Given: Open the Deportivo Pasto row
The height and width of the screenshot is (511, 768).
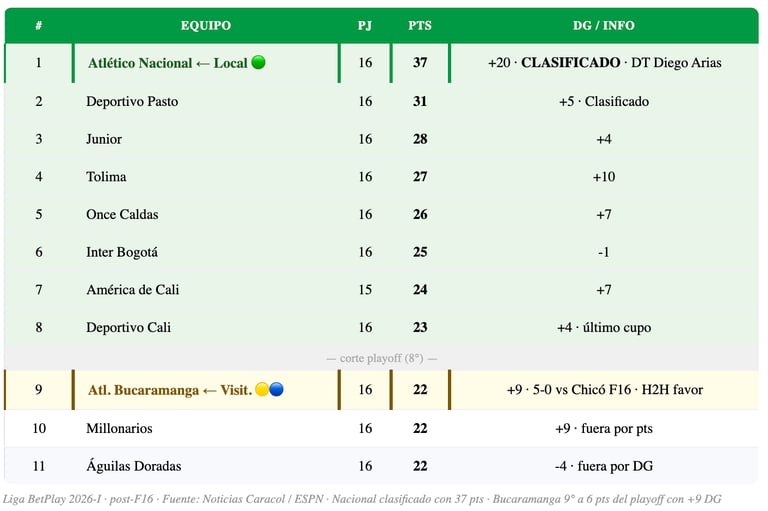Looking at the screenshot, I should point(382,101).
